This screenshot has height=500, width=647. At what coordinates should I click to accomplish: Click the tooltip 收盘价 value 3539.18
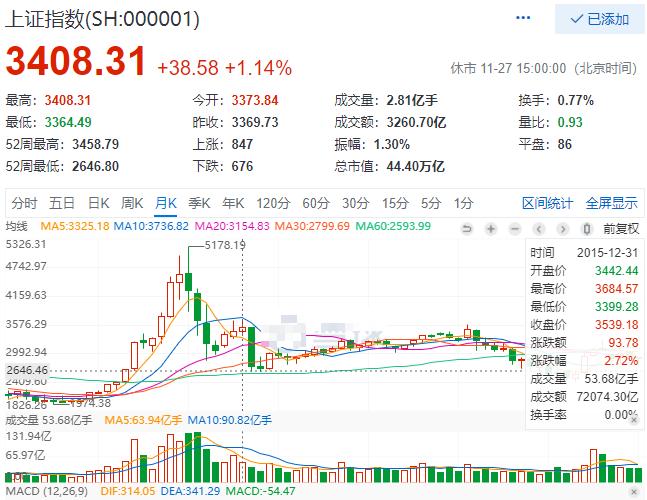pyautogui.click(x=616, y=325)
